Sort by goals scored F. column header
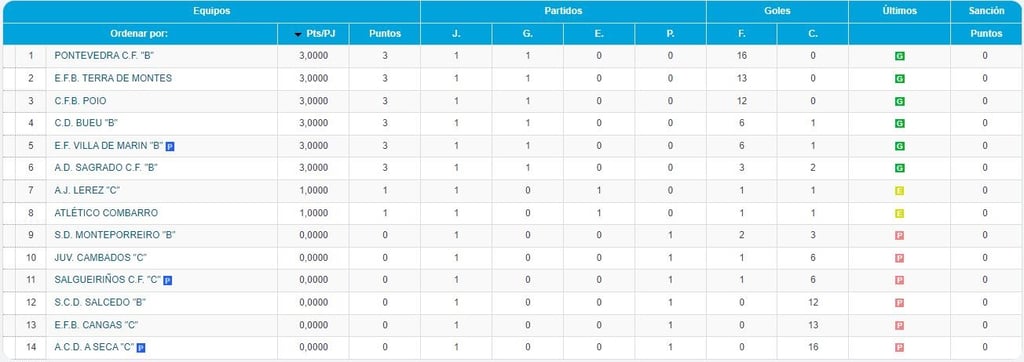The image size is (1024, 362). tap(741, 34)
